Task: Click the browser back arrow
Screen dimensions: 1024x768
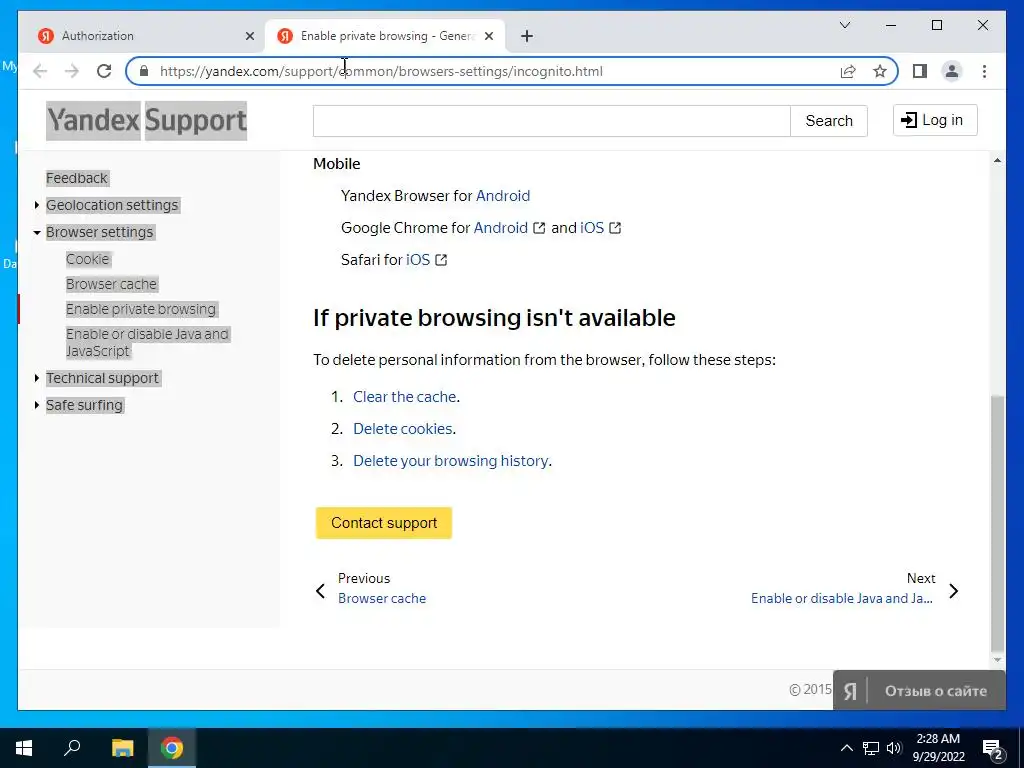Action: (x=40, y=71)
